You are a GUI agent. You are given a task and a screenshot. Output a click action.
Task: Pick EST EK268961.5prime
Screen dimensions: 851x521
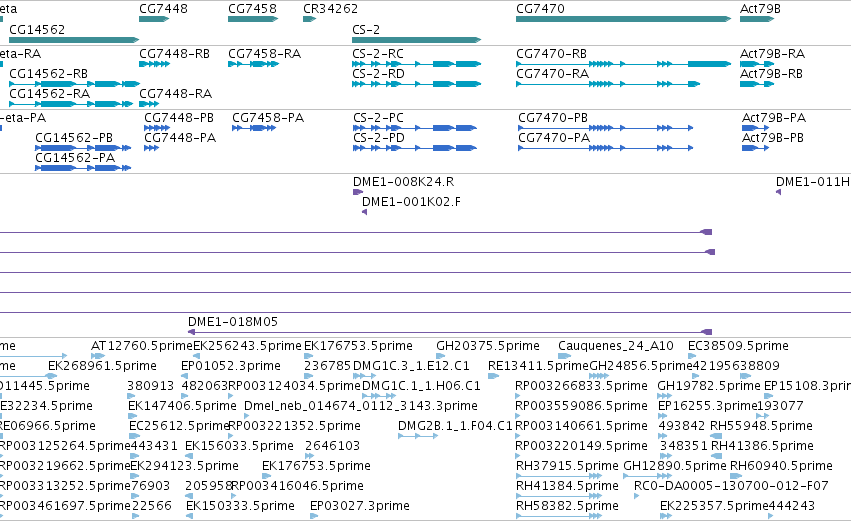[102, 366]
